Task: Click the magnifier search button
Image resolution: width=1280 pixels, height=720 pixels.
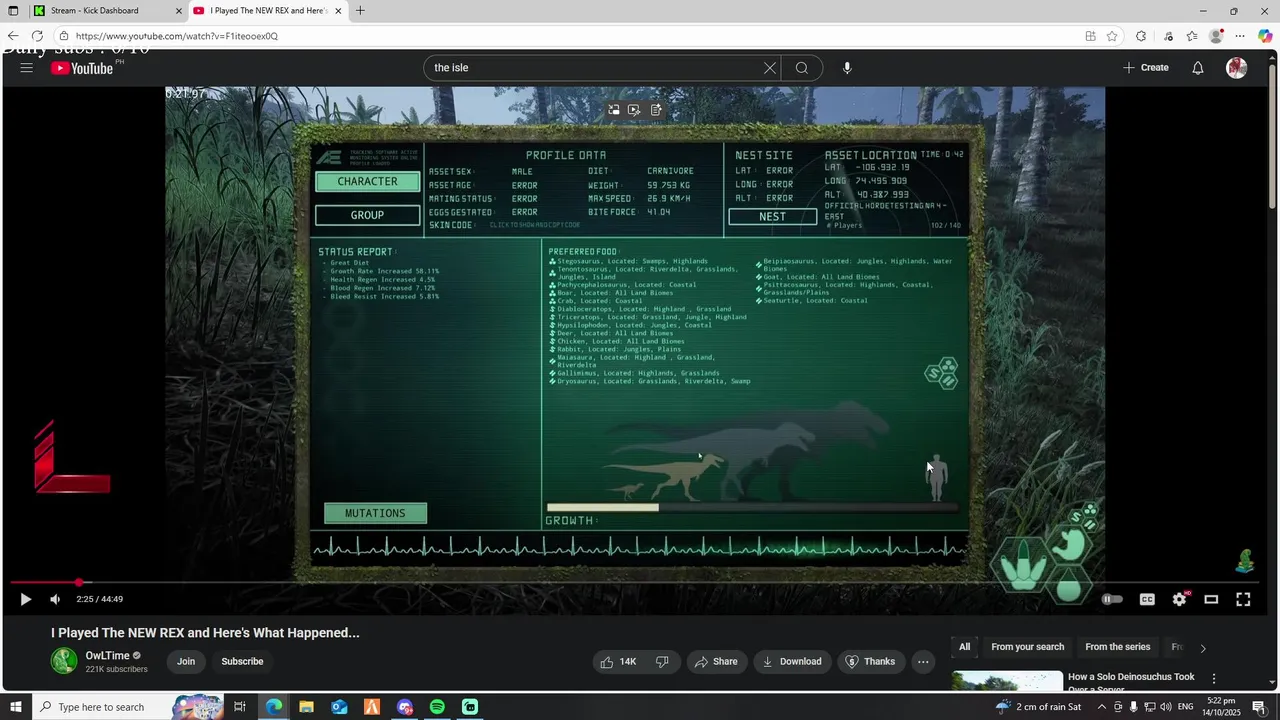Action: [802, 68]
